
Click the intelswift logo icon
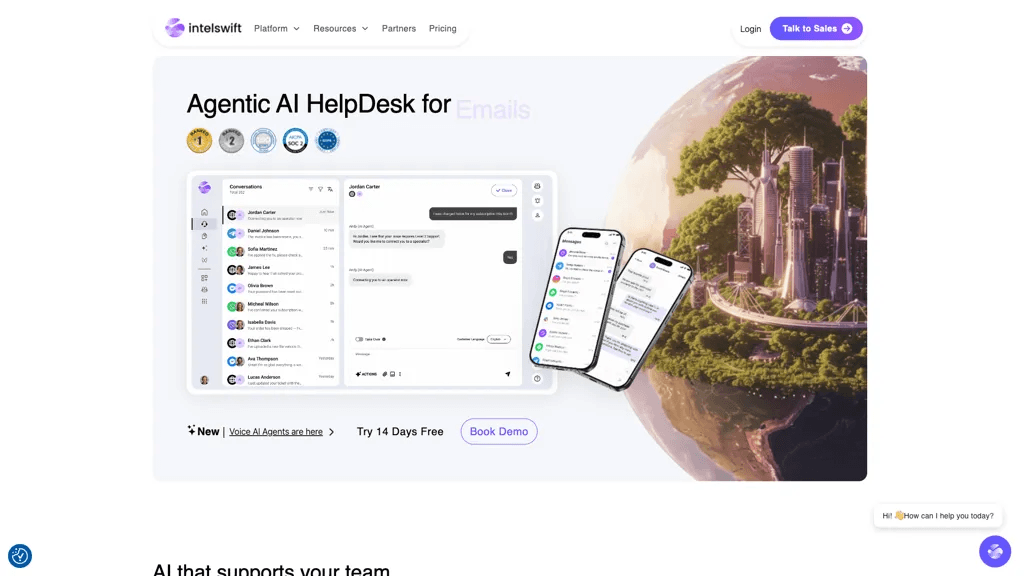click(174, 27)
